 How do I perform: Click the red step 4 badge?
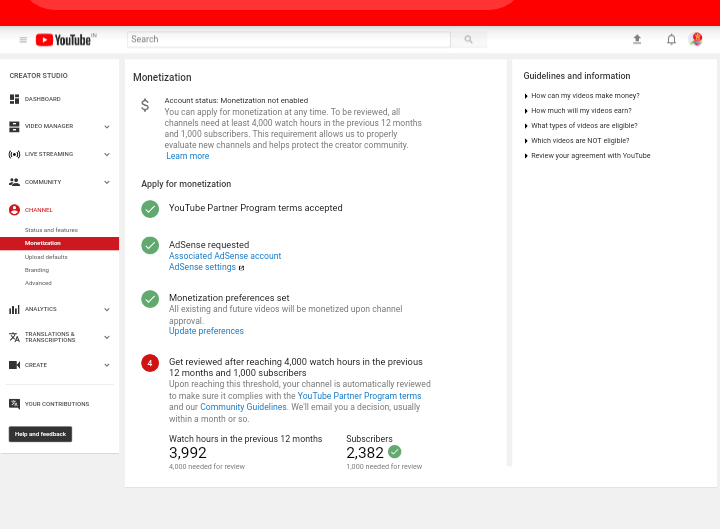(x=150, y=363)
